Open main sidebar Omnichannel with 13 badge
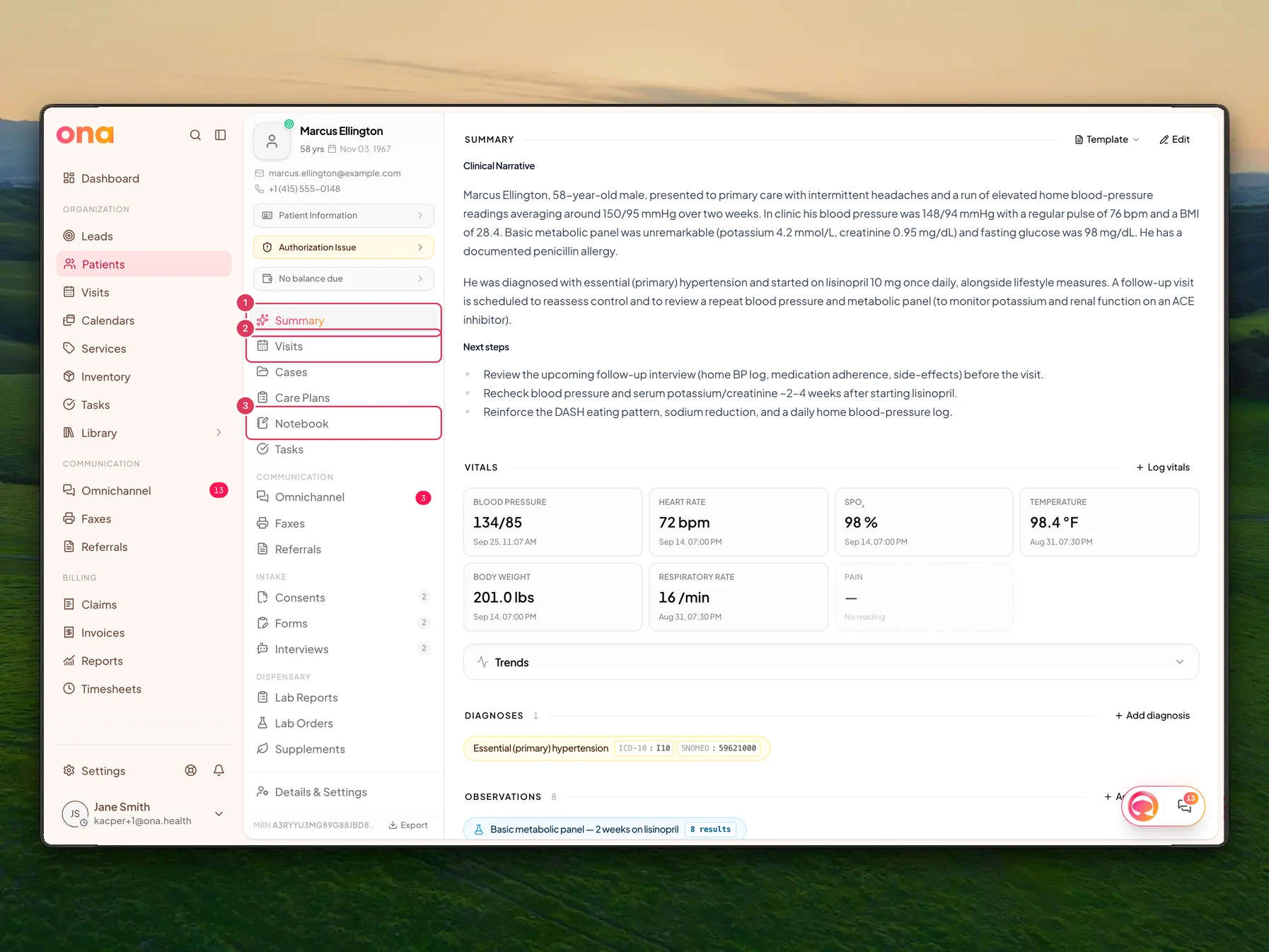Screen dimensions: 1269x952 [144, 490]
